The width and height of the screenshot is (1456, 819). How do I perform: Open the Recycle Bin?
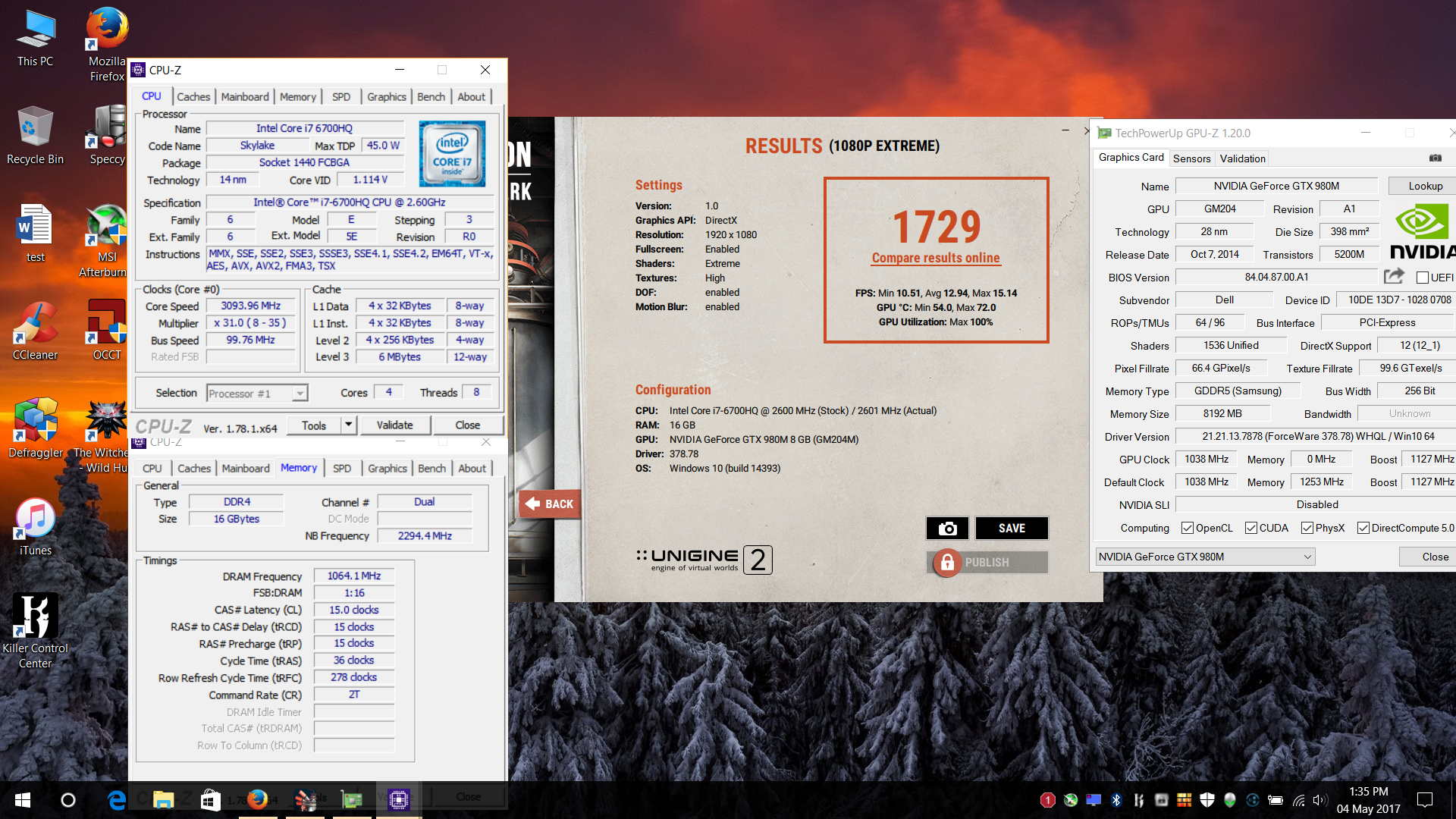pos(35,135)
